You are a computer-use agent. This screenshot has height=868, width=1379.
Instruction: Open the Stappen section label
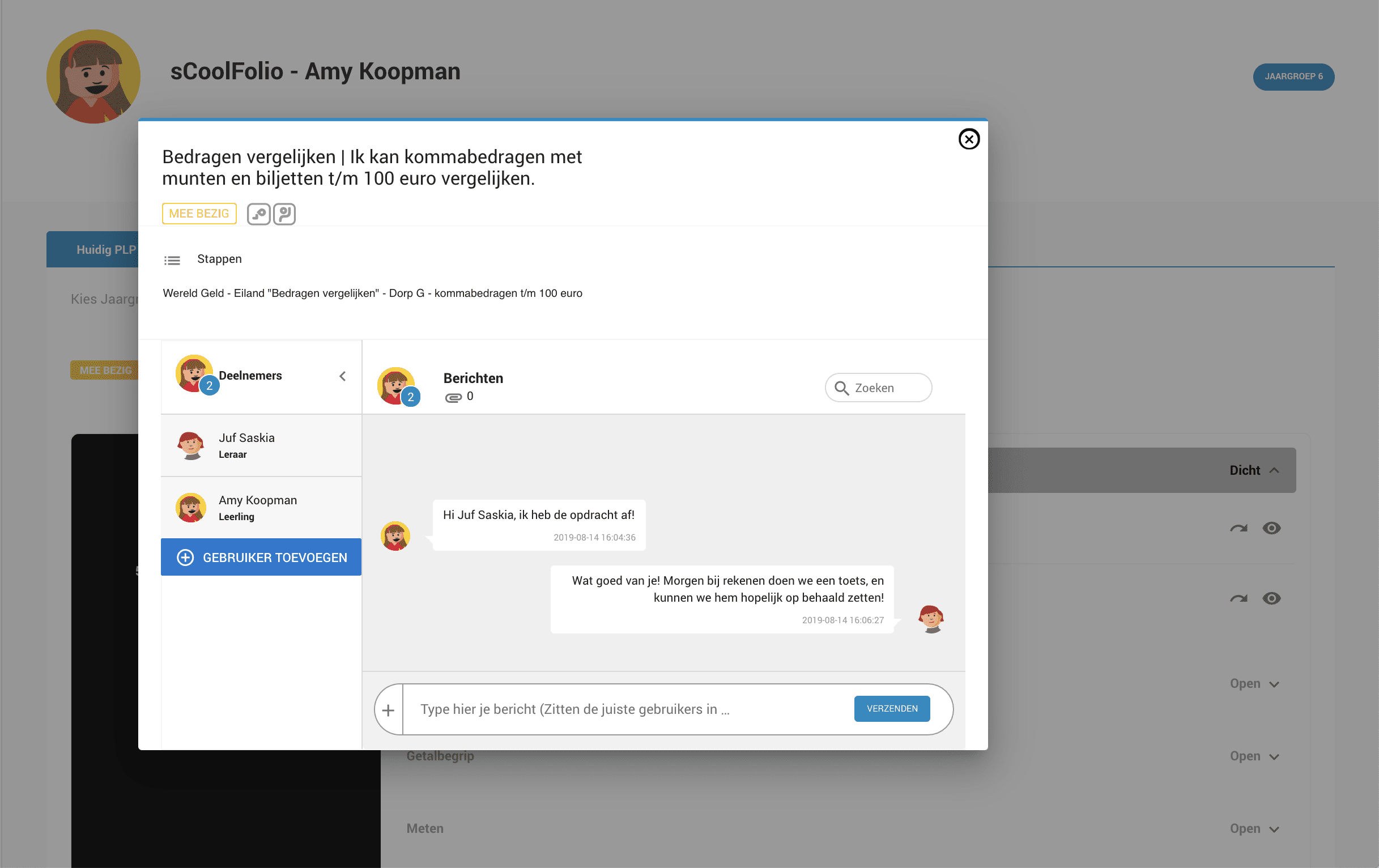pos(219,259)
